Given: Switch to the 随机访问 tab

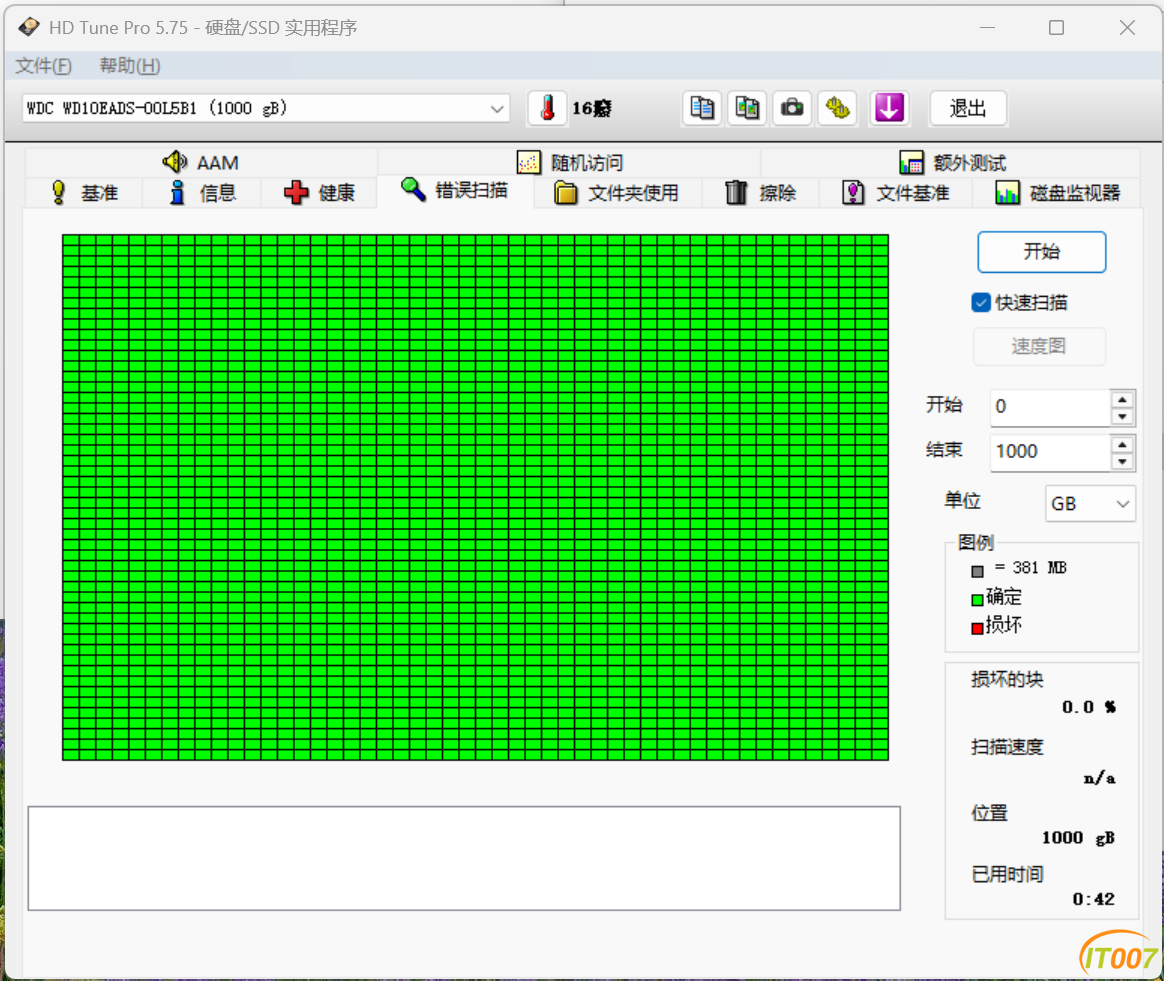Looking at the screenshot, I should coord(570,163).
